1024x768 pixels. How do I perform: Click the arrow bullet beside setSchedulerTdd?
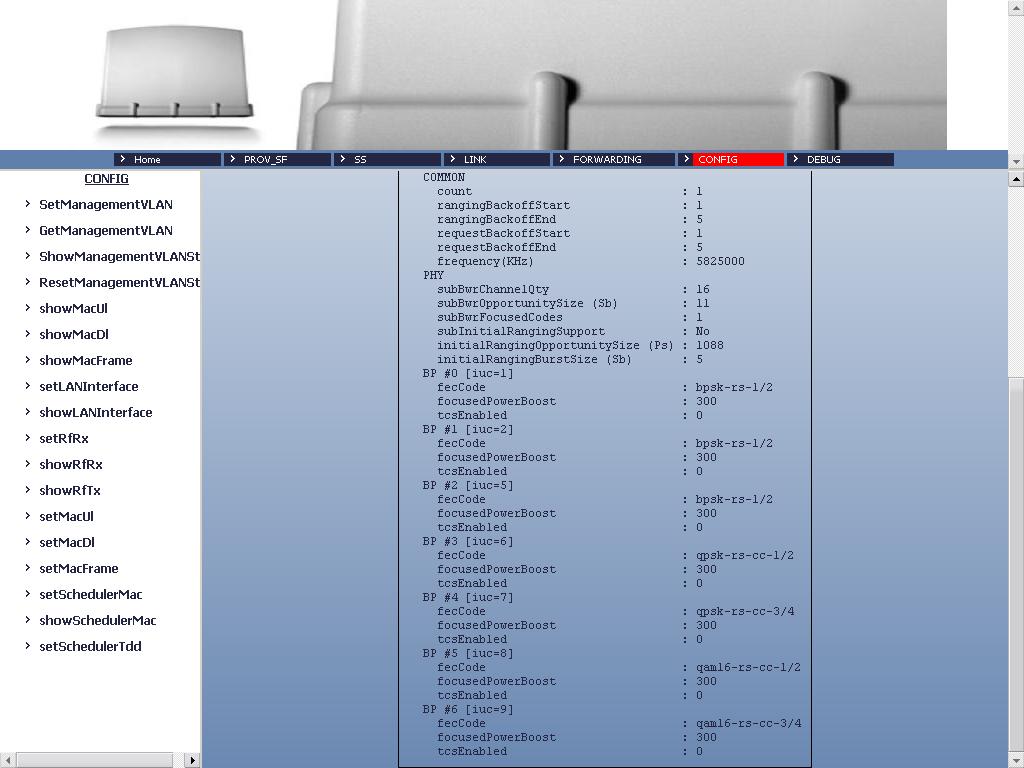(27, 646)
